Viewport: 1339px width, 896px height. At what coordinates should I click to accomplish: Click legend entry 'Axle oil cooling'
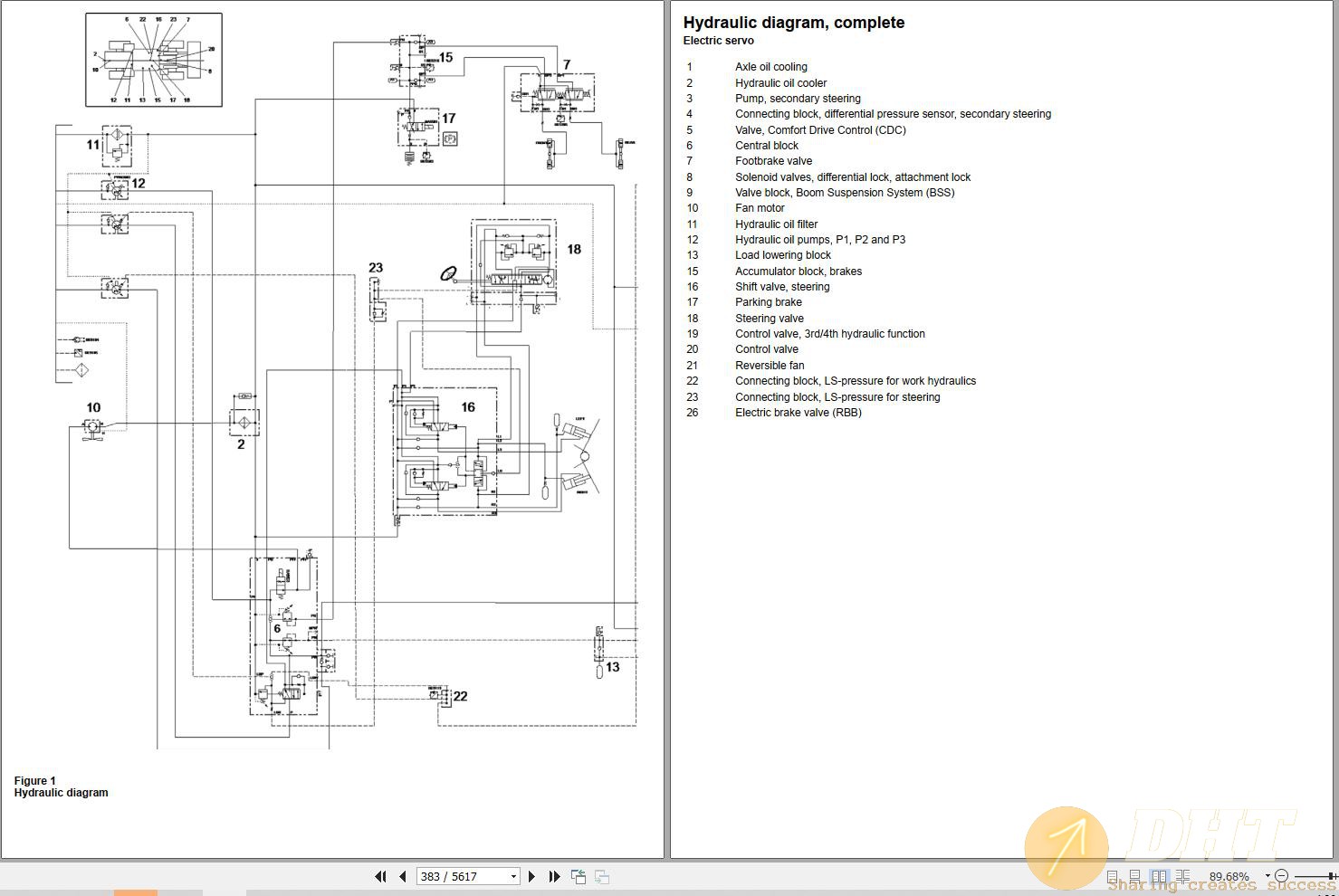tap(770, 67)
